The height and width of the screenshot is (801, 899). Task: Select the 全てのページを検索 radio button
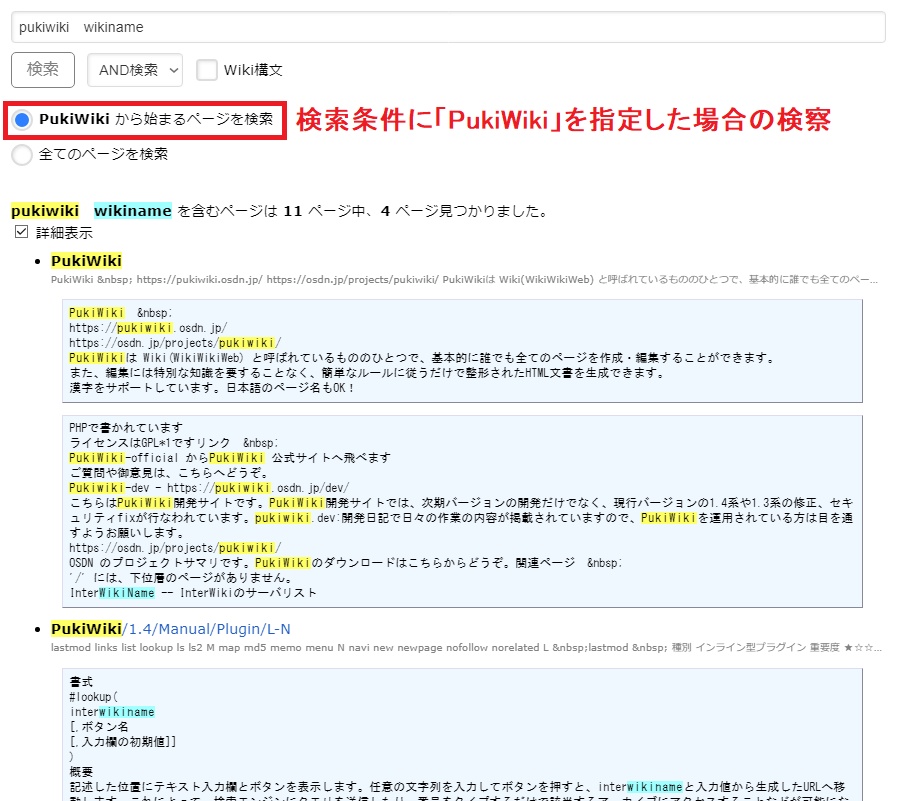point(19,155)
